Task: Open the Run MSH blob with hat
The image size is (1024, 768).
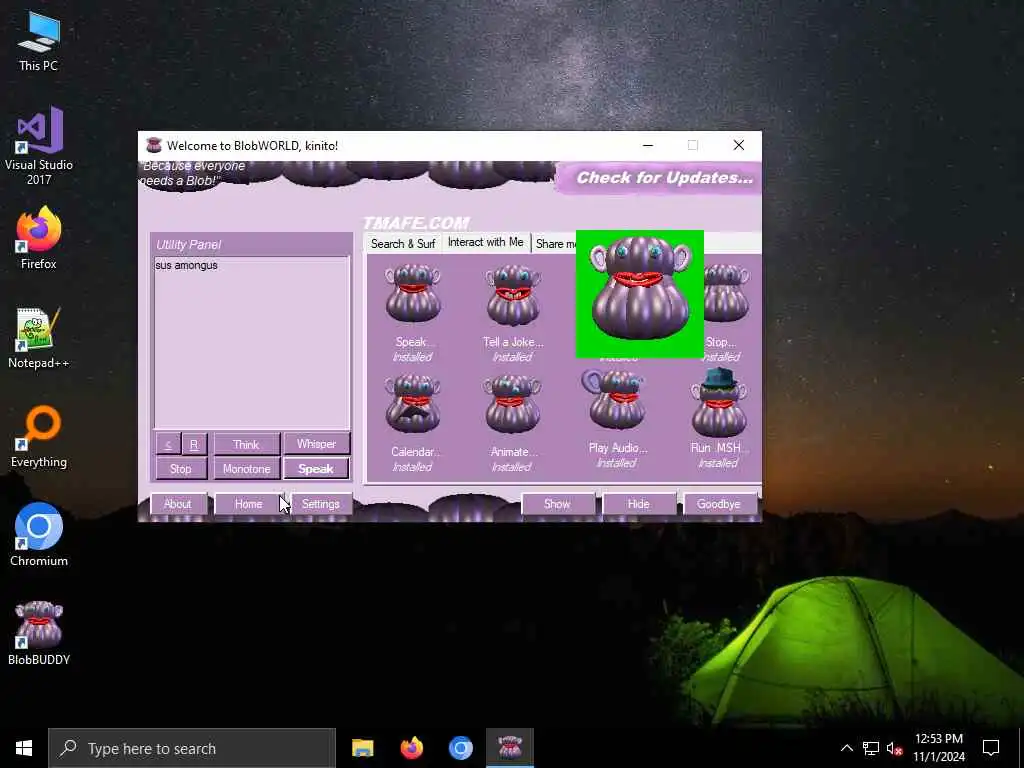Action: pyautogui.click(x=719, y=402)
